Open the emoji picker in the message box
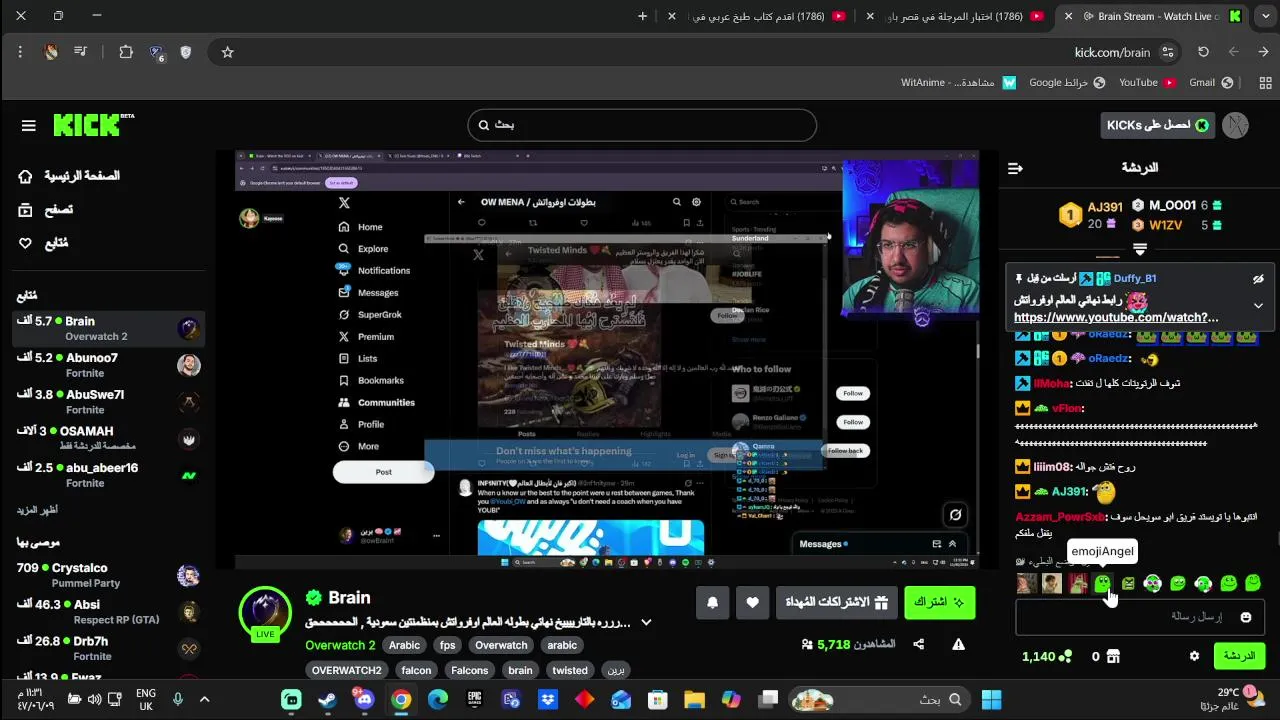Image resolution: width=1280 pixels, height=720 pixels. point(1245,617)
